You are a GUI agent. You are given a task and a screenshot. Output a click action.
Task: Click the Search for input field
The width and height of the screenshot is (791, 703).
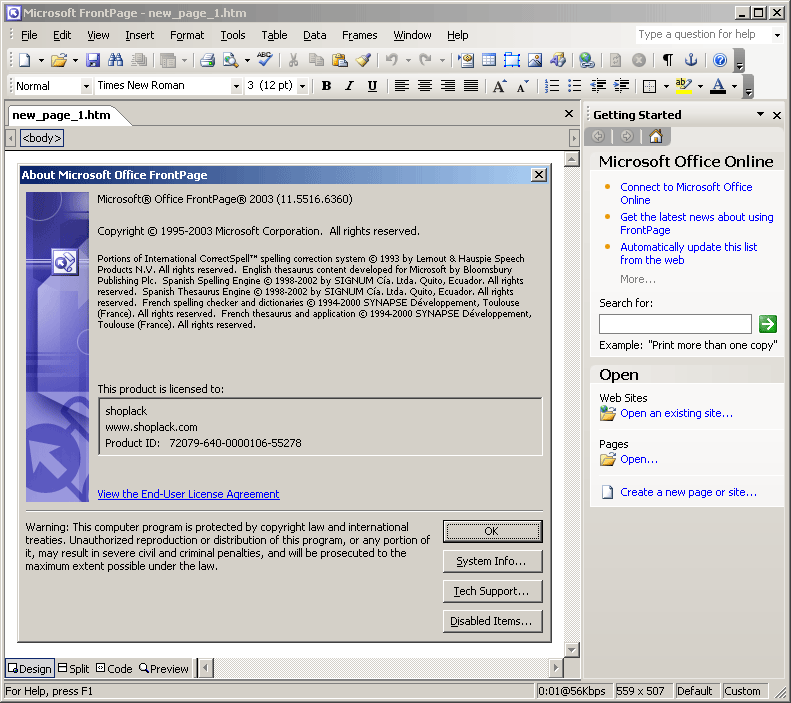[x=675, y=324]
